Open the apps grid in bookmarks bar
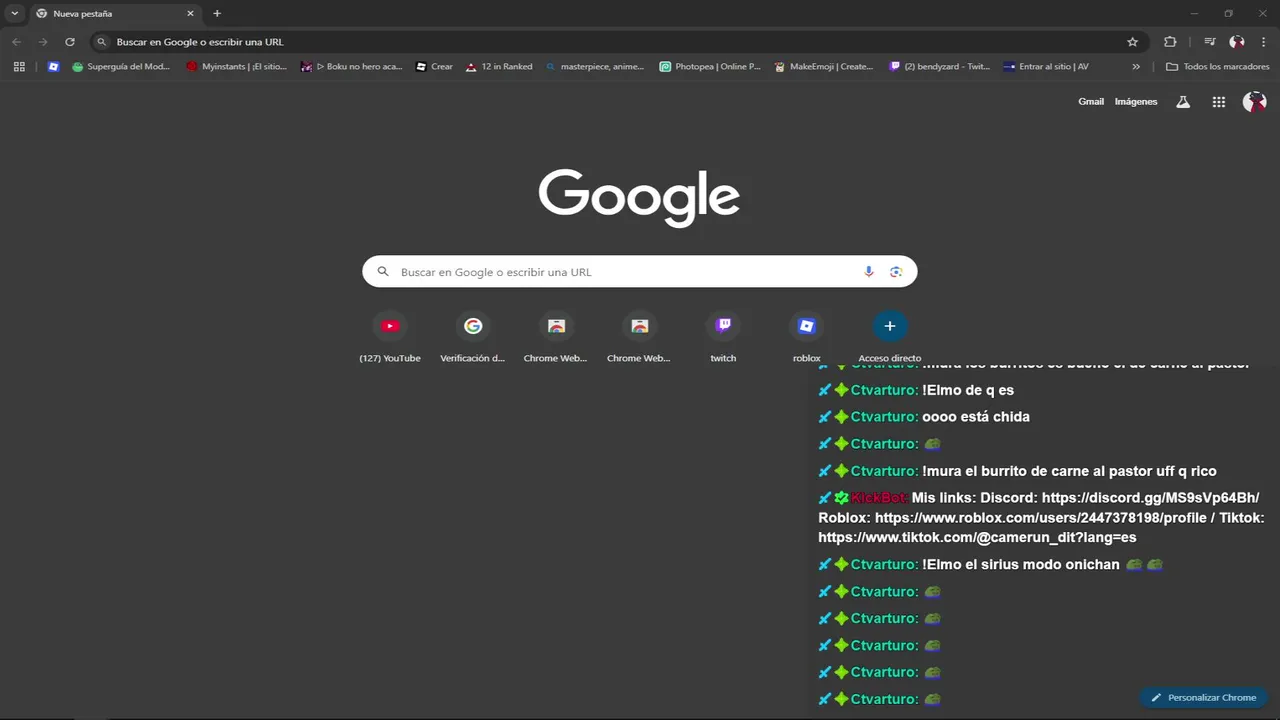The width and height of the screenshot is (1280, 720). click(19, 67)
